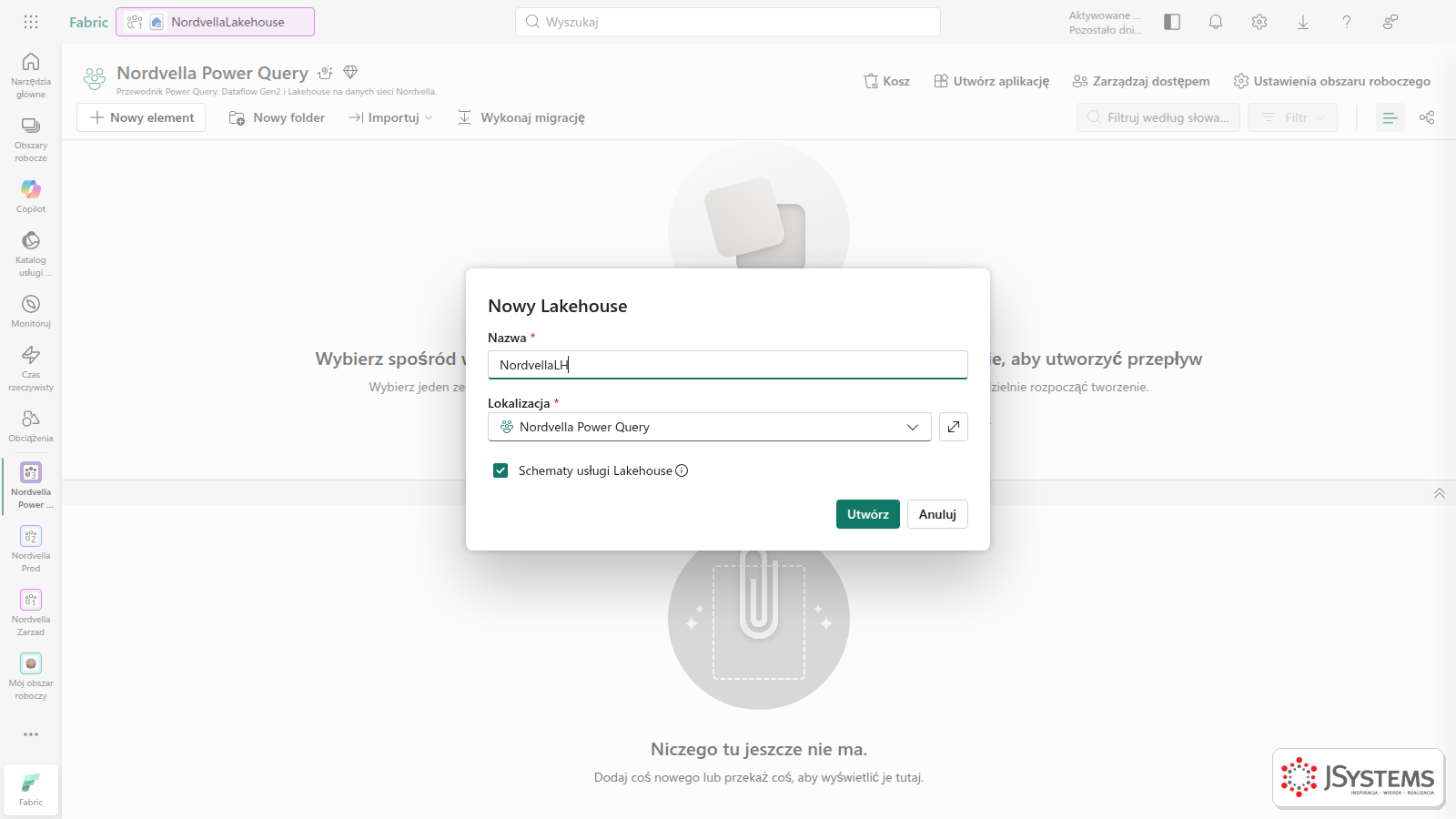Open Obciążenia in the sidebar
Screen dimensions: 1456x819
click(x=31, y=425)
